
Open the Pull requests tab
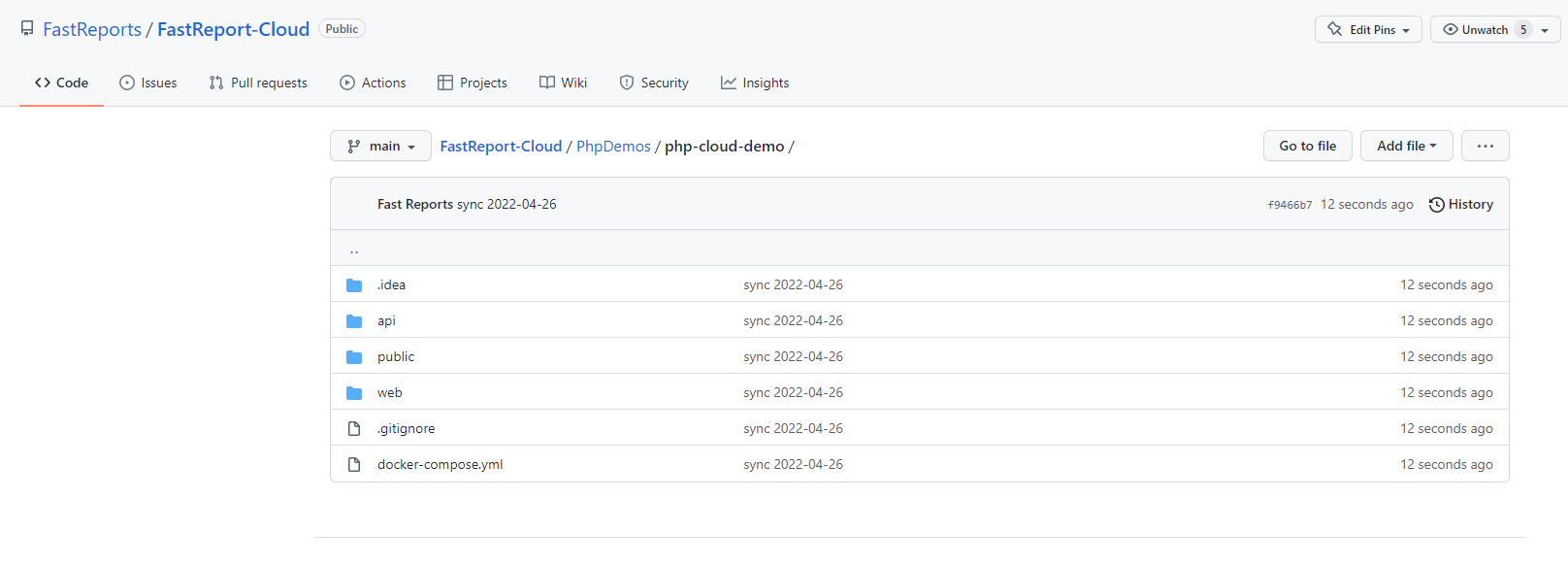tap(258, 83)
